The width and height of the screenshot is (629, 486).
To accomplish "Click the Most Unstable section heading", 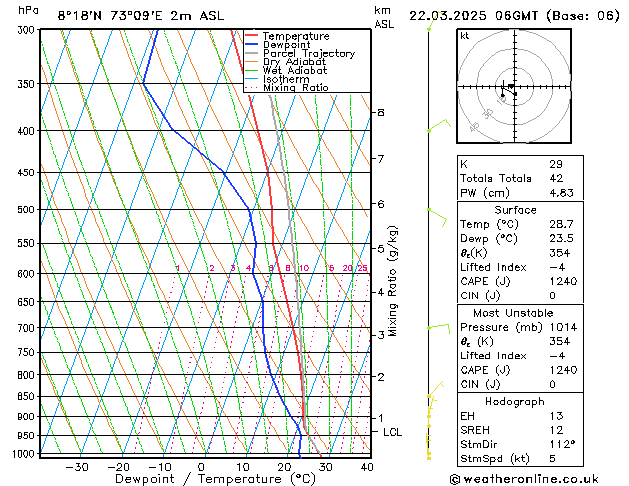I will pos(513,313).
